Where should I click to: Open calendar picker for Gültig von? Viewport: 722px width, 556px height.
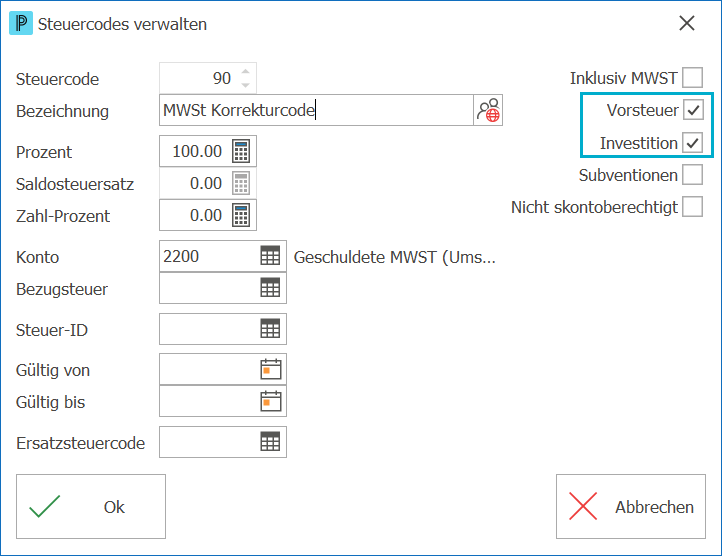tap(271, 369)
